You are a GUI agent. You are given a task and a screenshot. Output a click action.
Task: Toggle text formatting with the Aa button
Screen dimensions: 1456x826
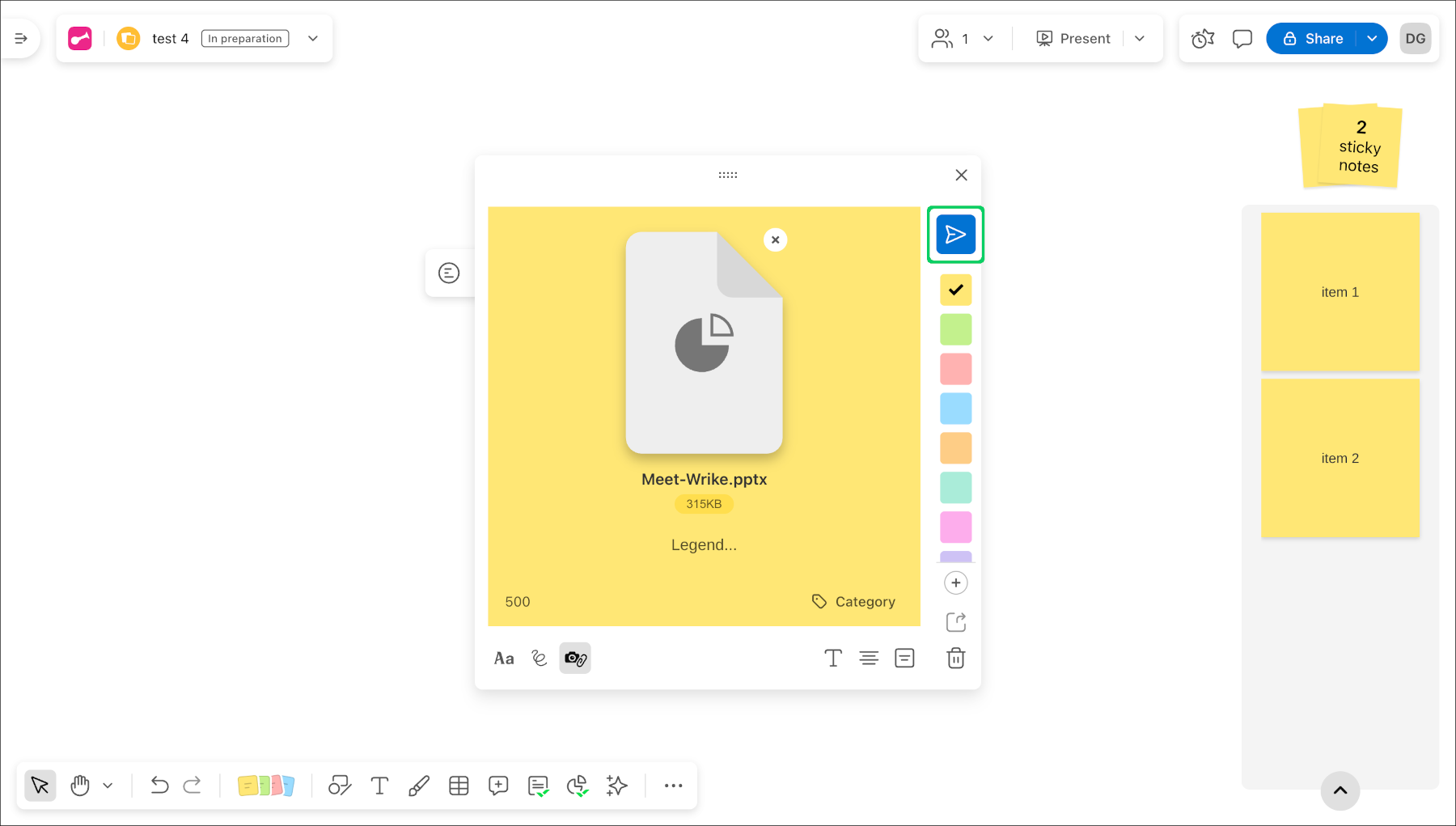[503, 658]
